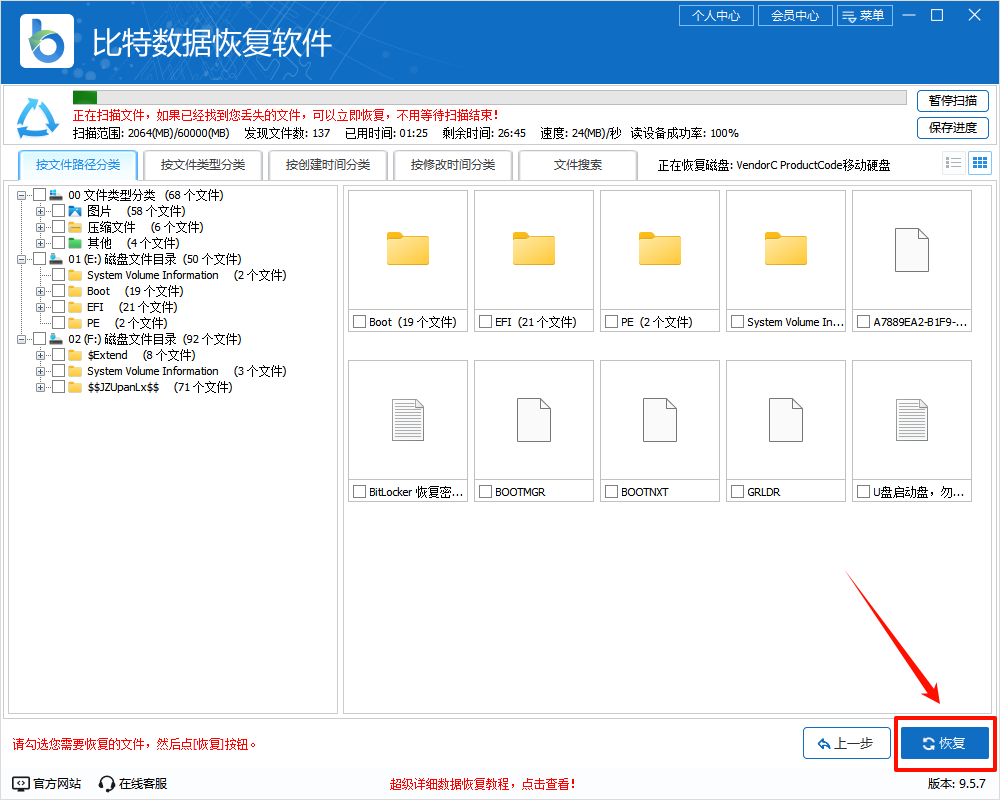Expand the $$JZUpanLx$$ folder node

pos(40,386)
